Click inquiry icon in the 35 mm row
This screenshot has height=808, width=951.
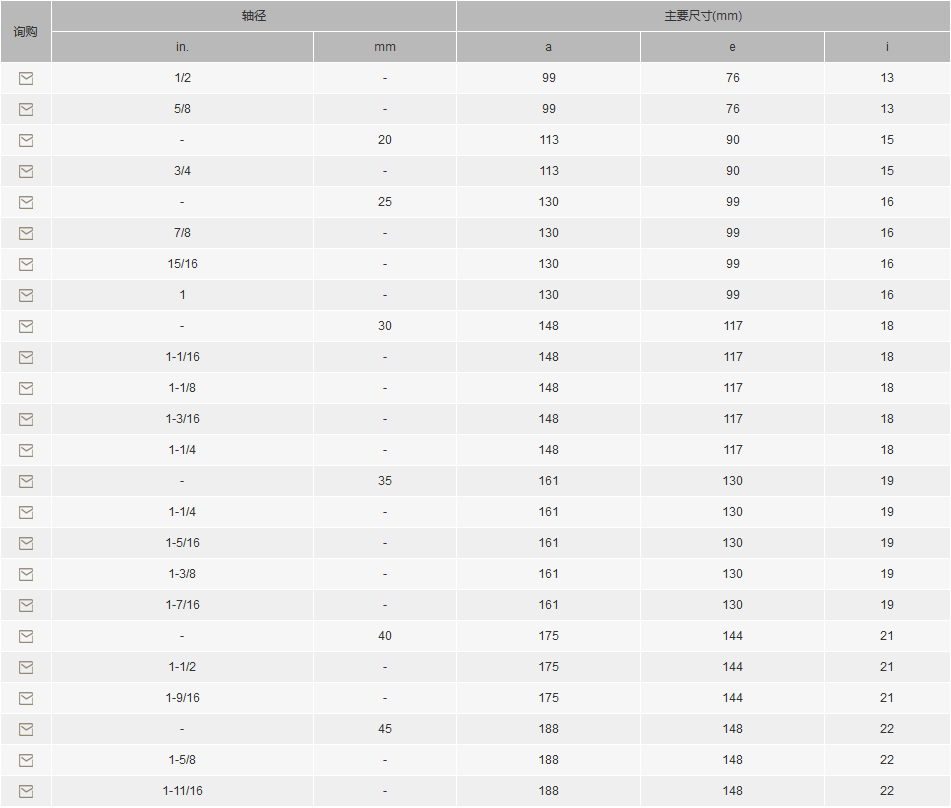pyautogui.click(x=26, y=481)
